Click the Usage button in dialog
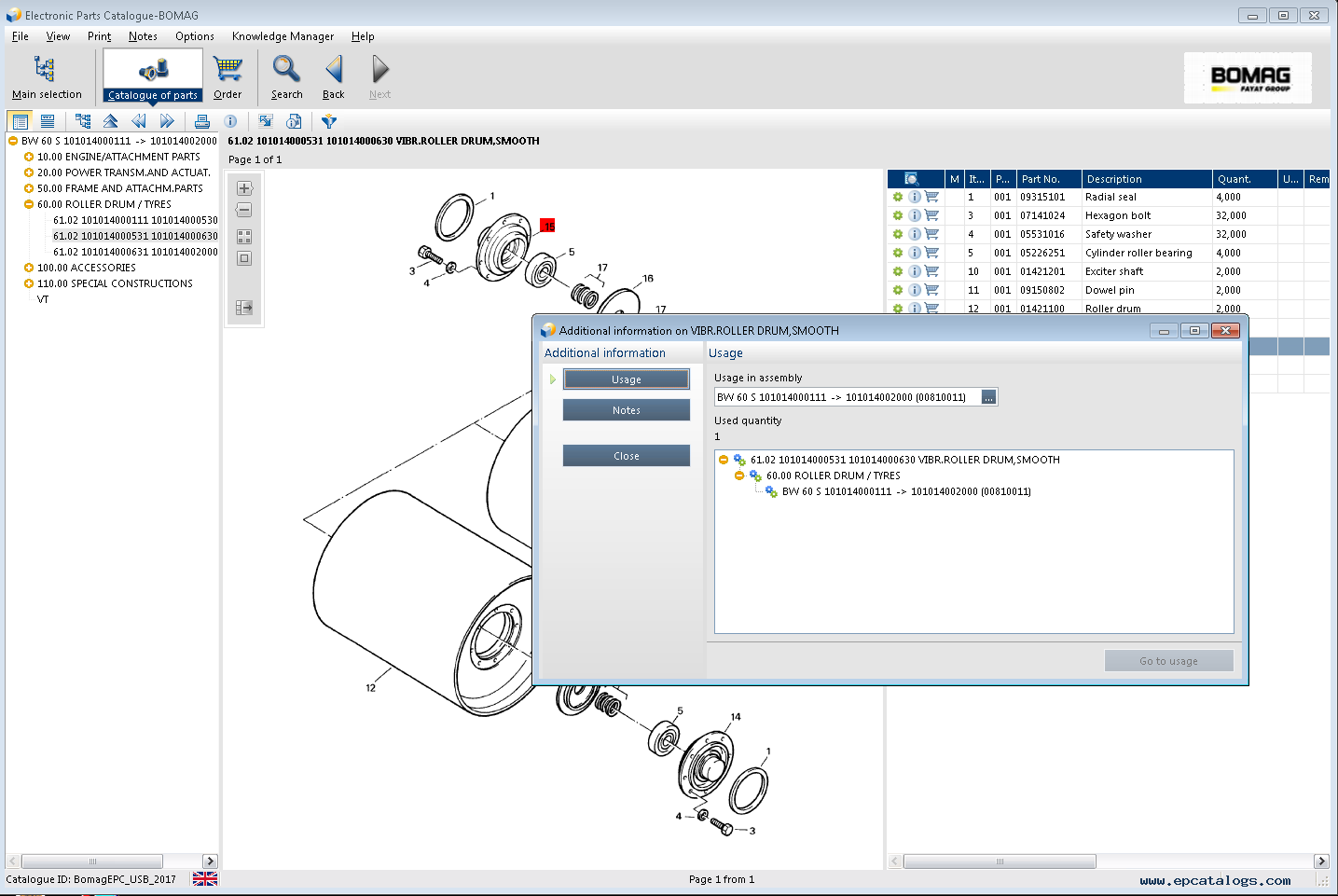 click(x=627, y=379)
